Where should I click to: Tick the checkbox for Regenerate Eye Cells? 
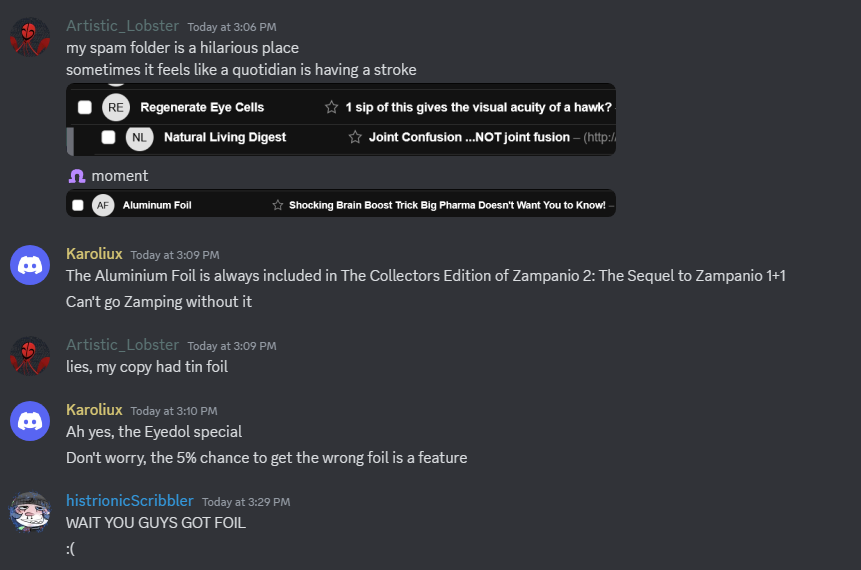point(85,107)
